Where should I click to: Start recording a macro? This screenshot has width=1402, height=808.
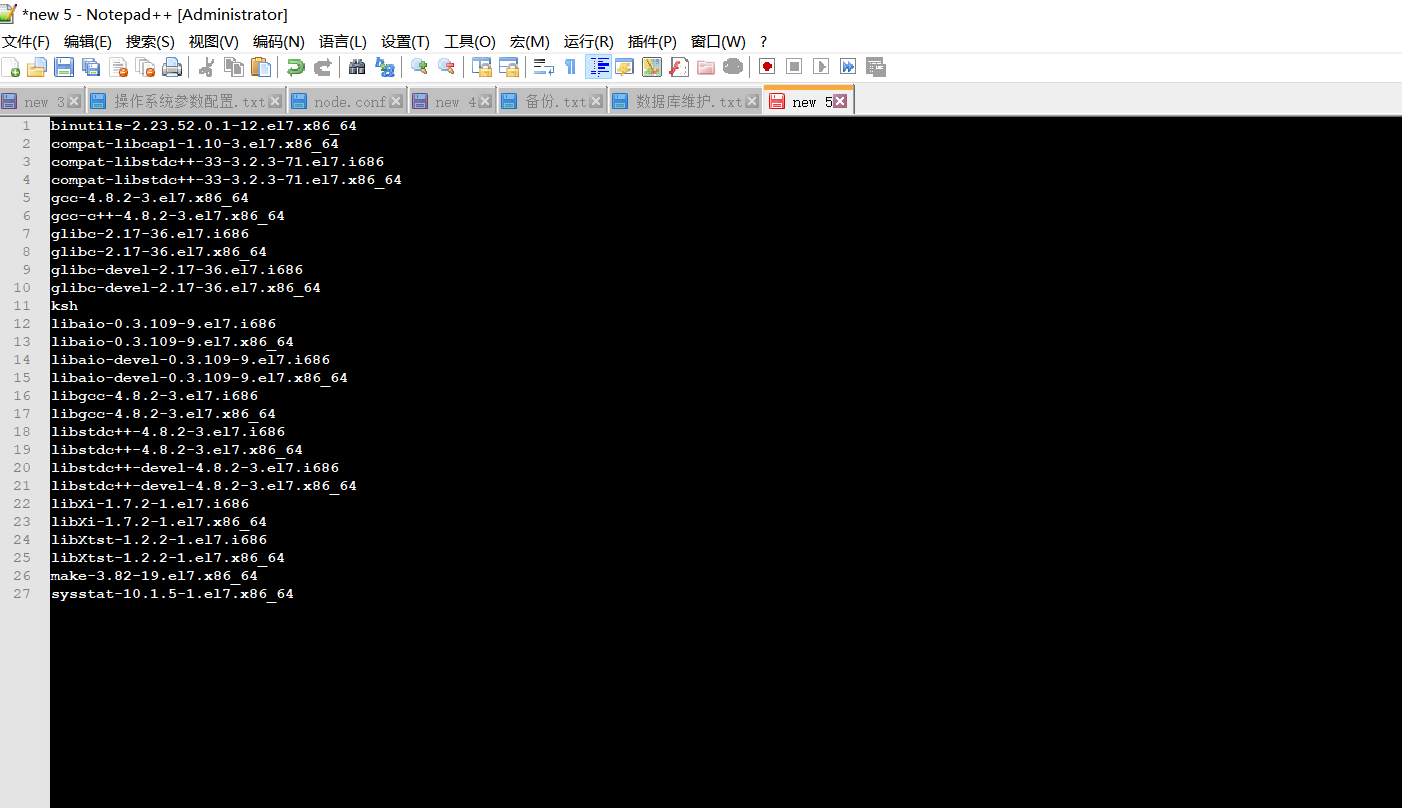pyautogui.click(x=767, y=67)
